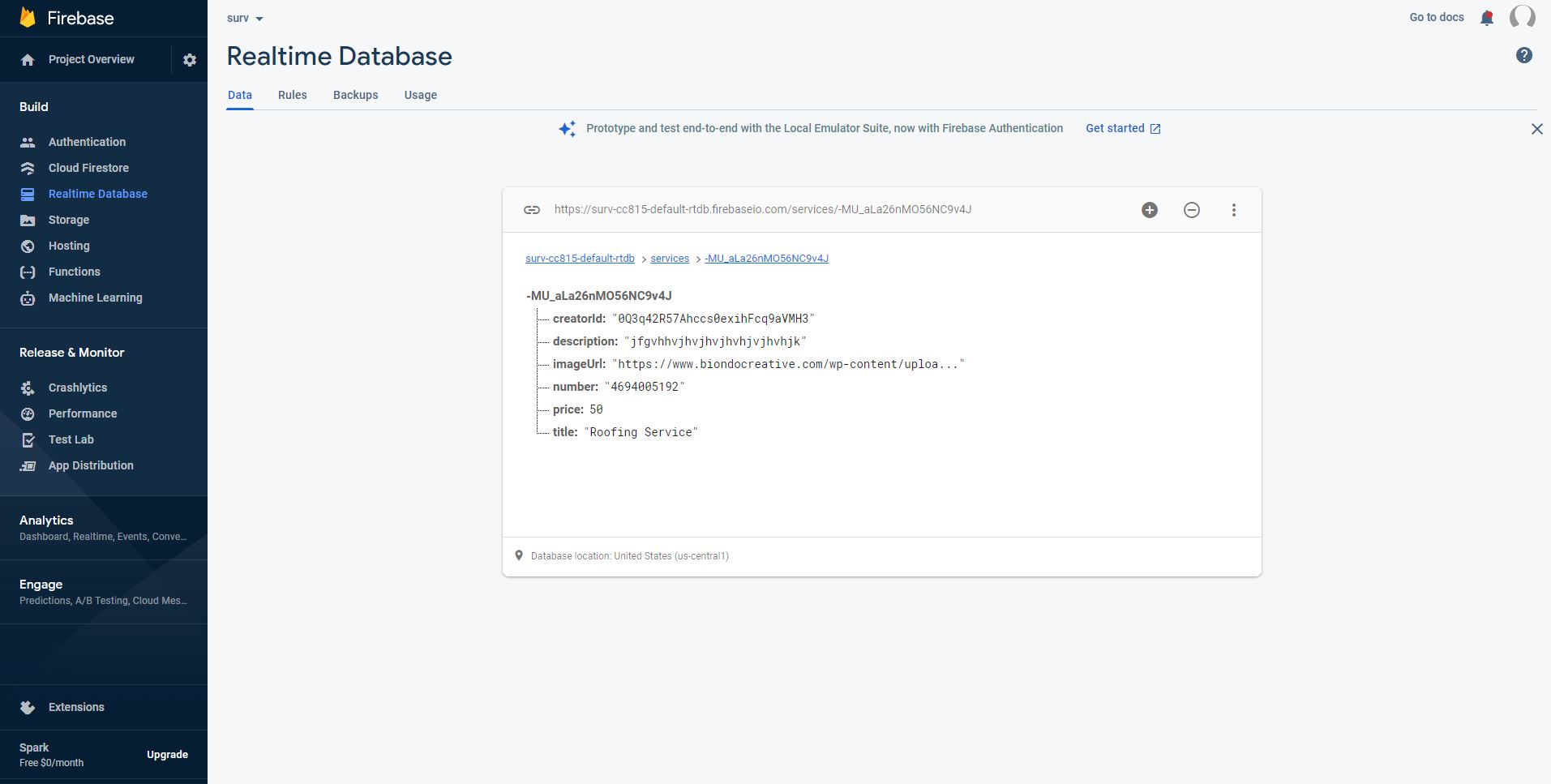Open project settings gear icon
1551x784 pixels.
pos(190,60)
